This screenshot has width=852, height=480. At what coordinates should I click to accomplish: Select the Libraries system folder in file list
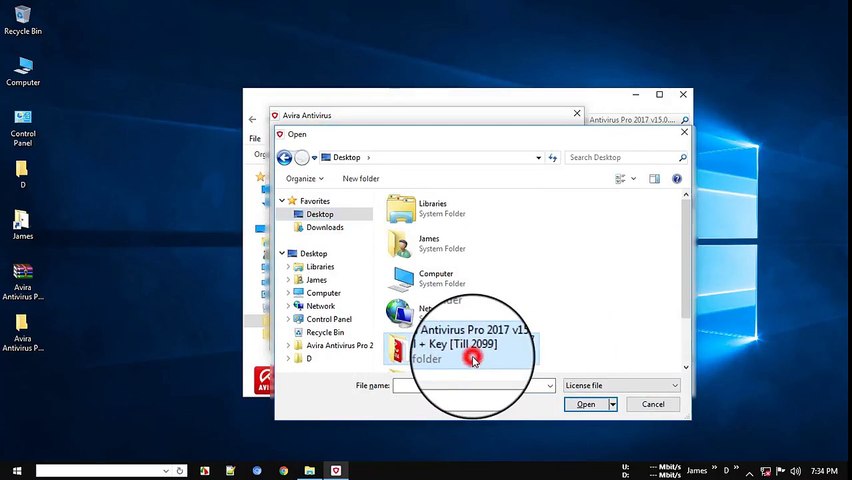(x=426, y=209)
